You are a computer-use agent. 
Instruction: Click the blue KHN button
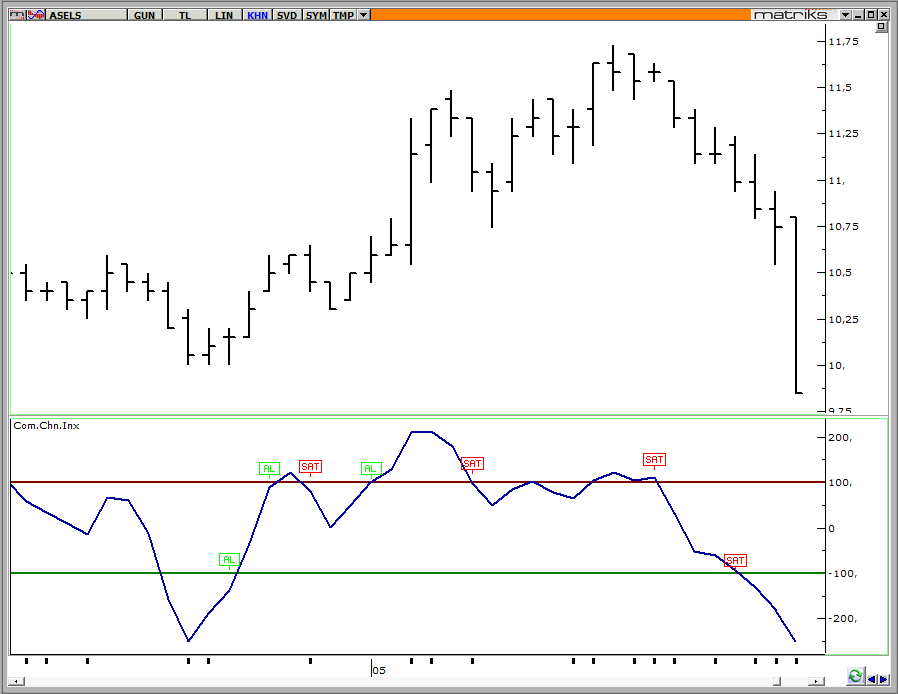pos(257,15)
